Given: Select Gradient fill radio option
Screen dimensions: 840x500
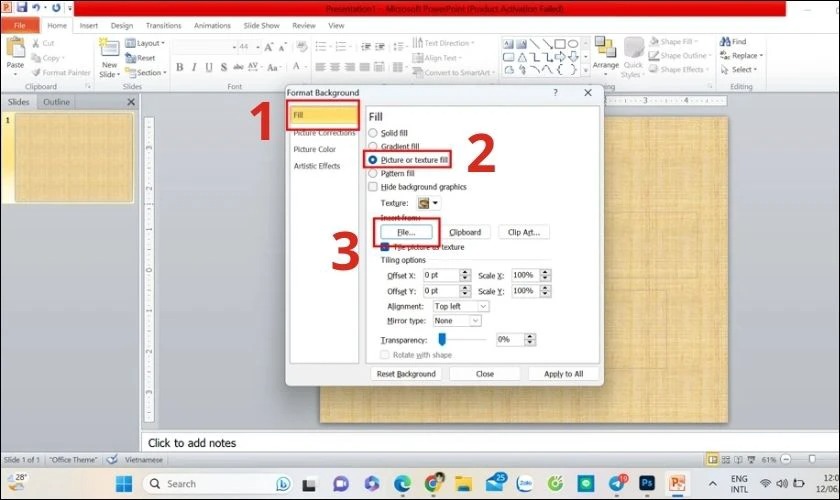Looking at the screenshot, I should coord(373,146).
